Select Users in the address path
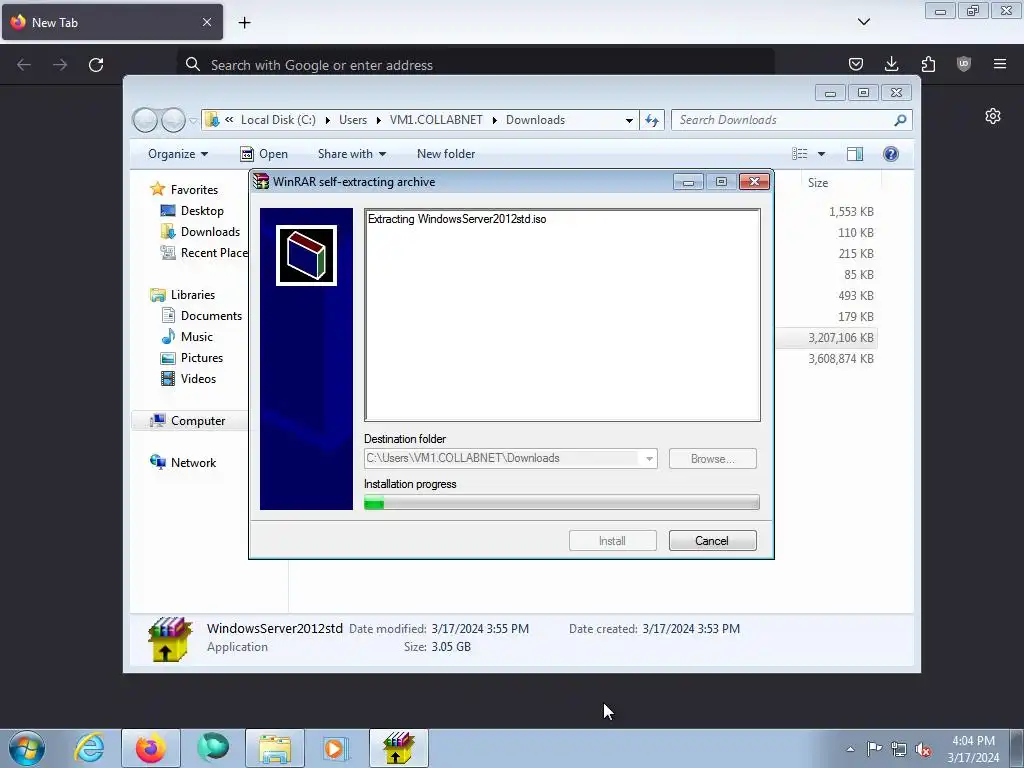Viewport: 1024px width, 768px height. (x=353, y=120)
